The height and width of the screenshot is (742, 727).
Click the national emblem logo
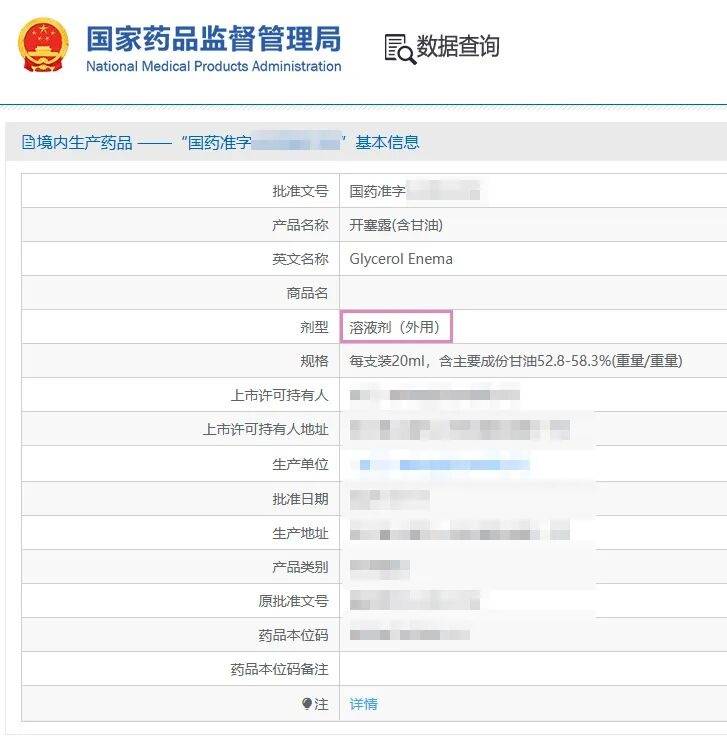point(43,46)
